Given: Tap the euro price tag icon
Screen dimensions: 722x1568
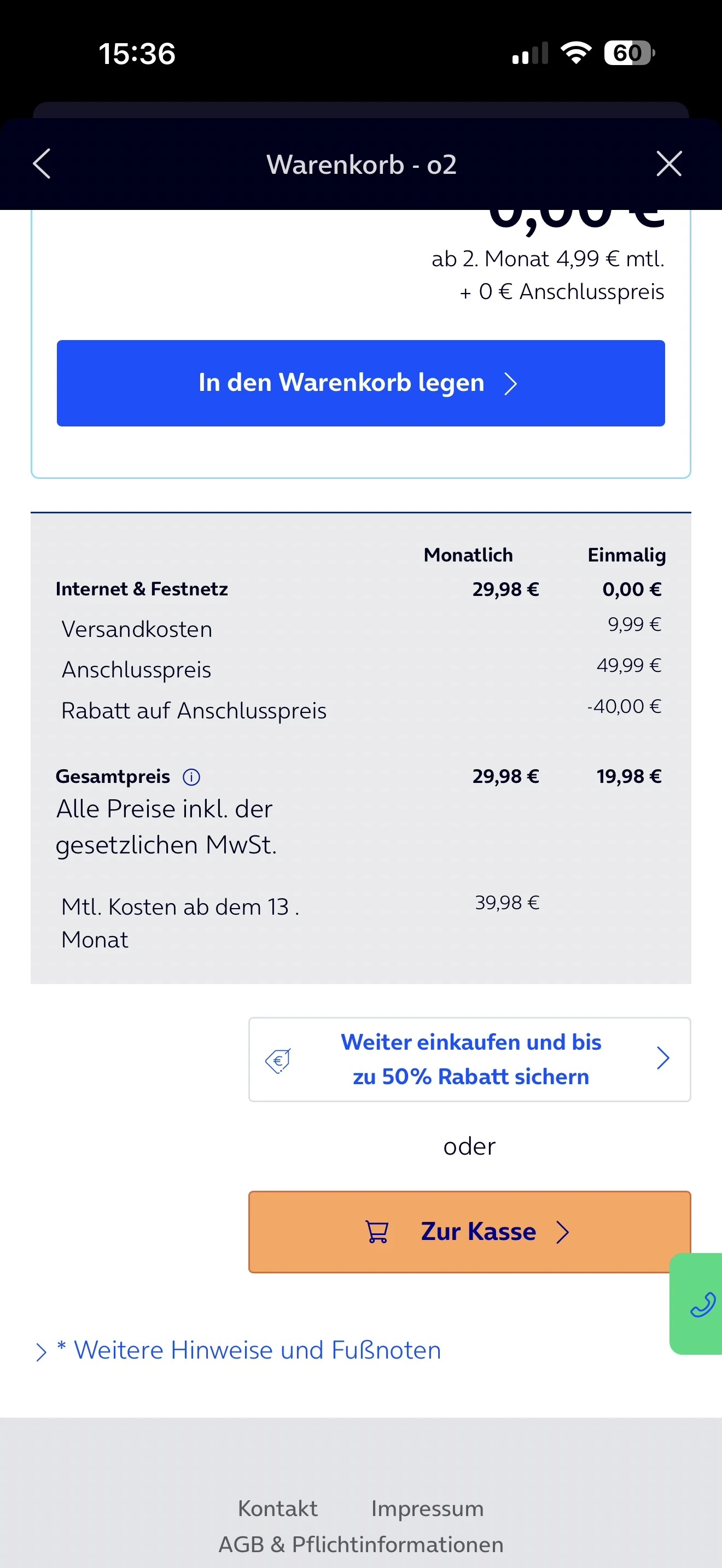Looking at the screenshot, I should coord(278,1060).
